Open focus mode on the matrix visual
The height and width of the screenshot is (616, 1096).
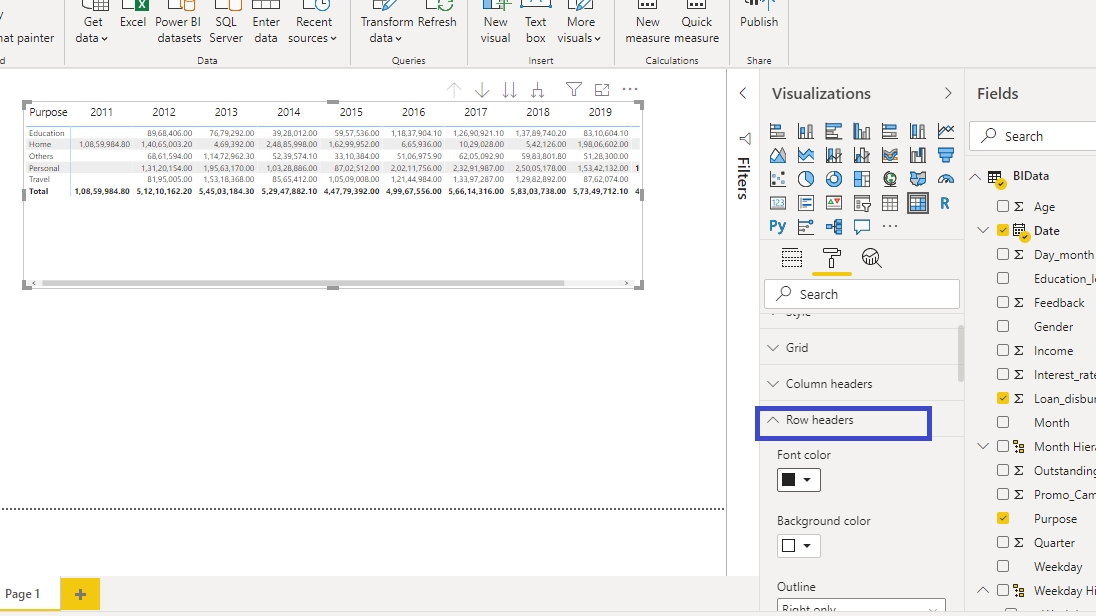point(602,90)
